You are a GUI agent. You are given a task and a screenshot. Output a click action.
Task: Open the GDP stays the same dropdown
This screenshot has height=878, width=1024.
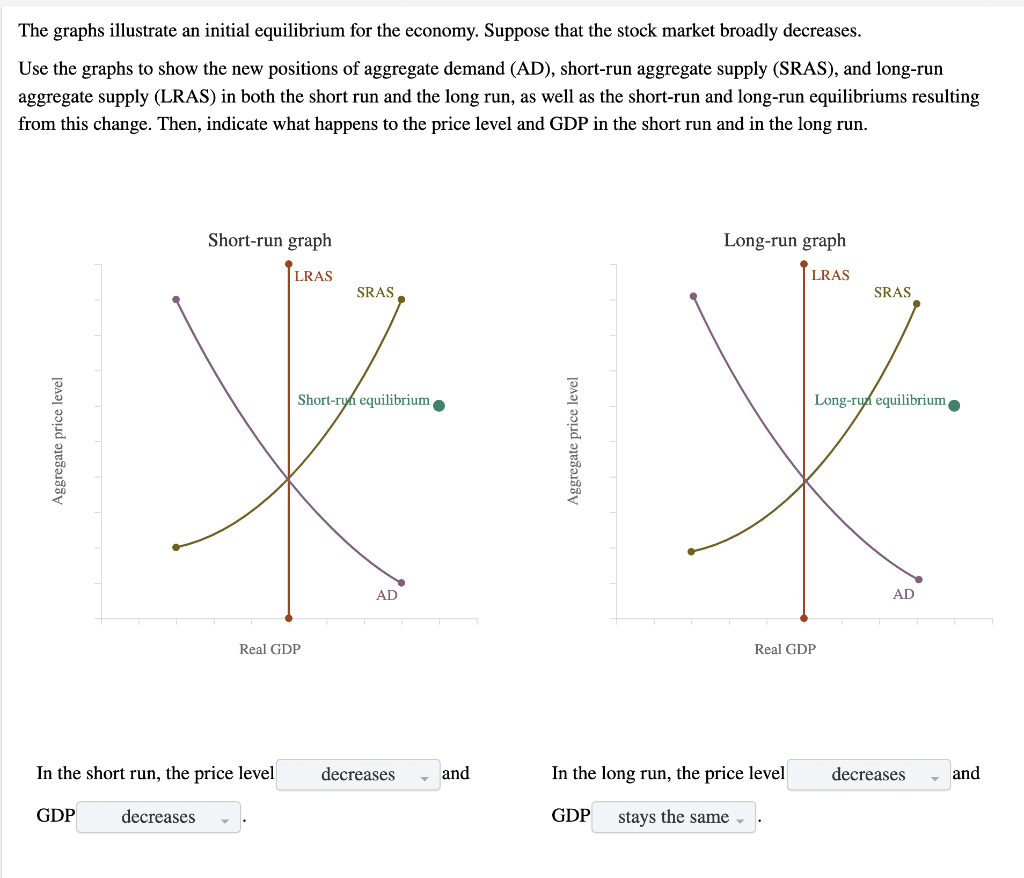pos(673,817)
